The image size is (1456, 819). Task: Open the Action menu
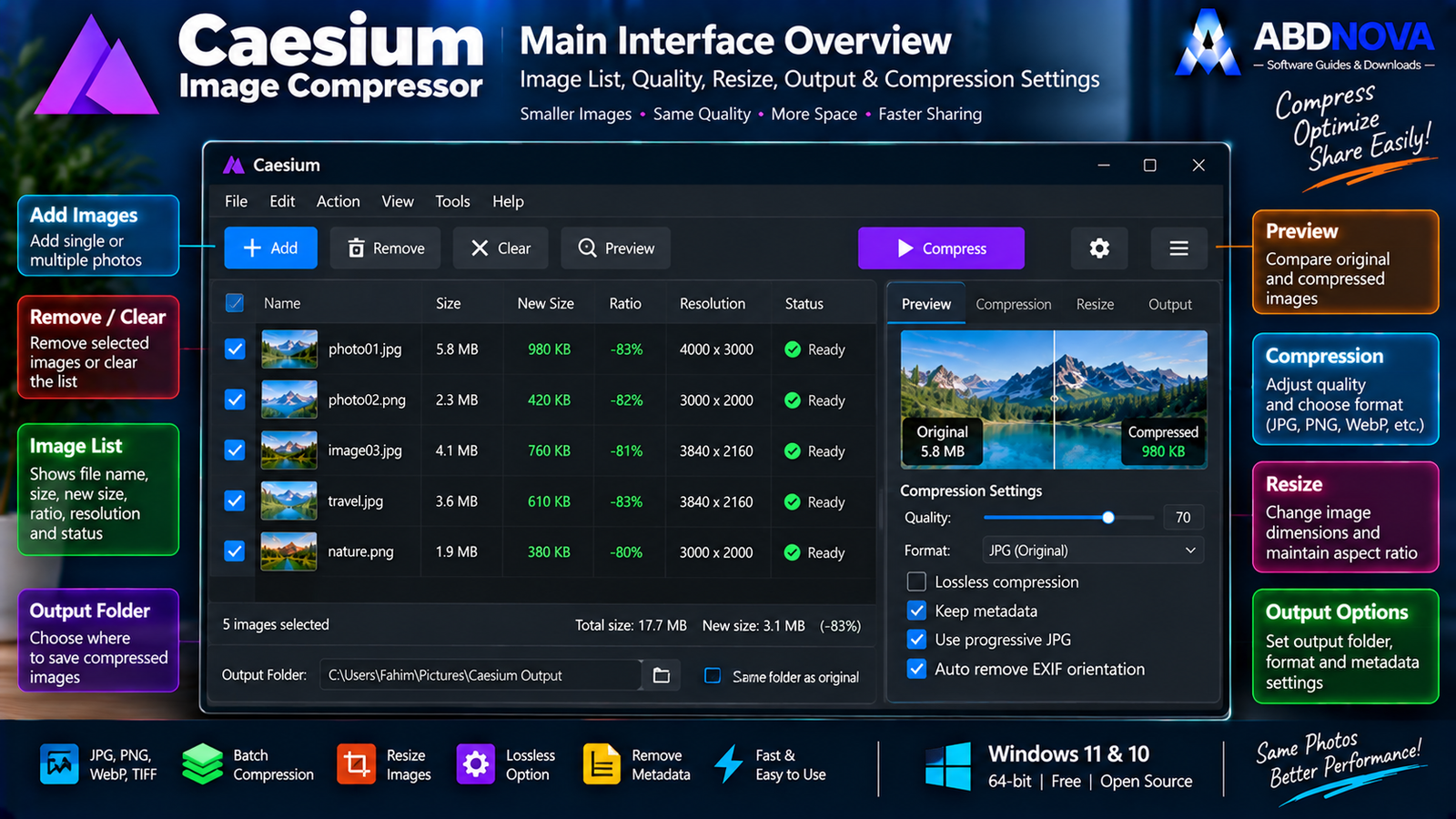tap(339, 201)
